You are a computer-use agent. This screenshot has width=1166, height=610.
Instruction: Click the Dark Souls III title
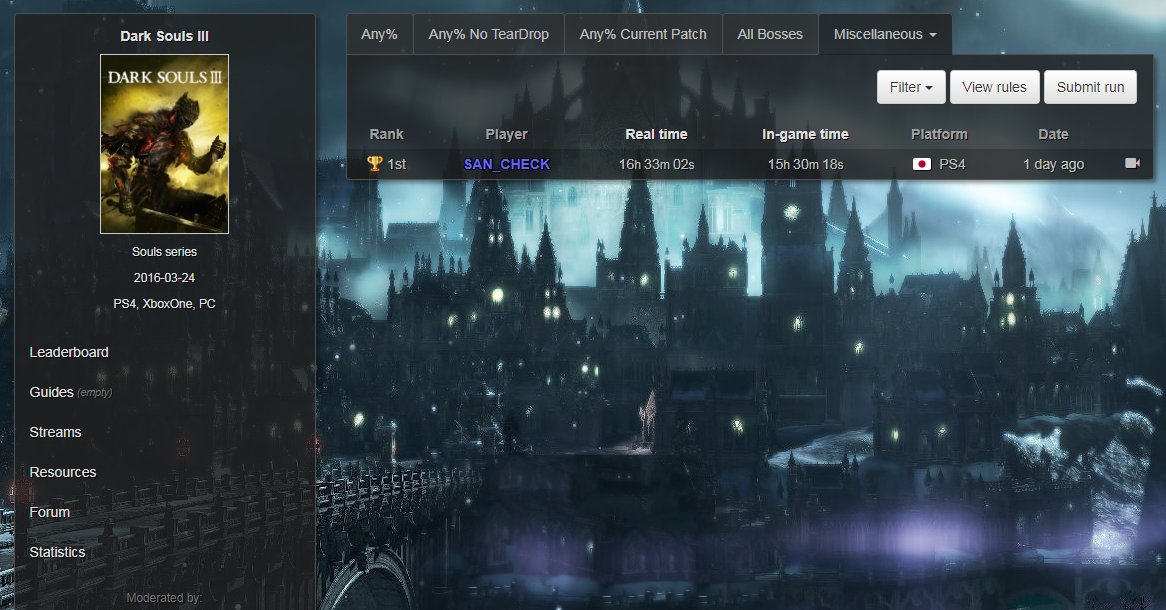click(x=164, y=36)
